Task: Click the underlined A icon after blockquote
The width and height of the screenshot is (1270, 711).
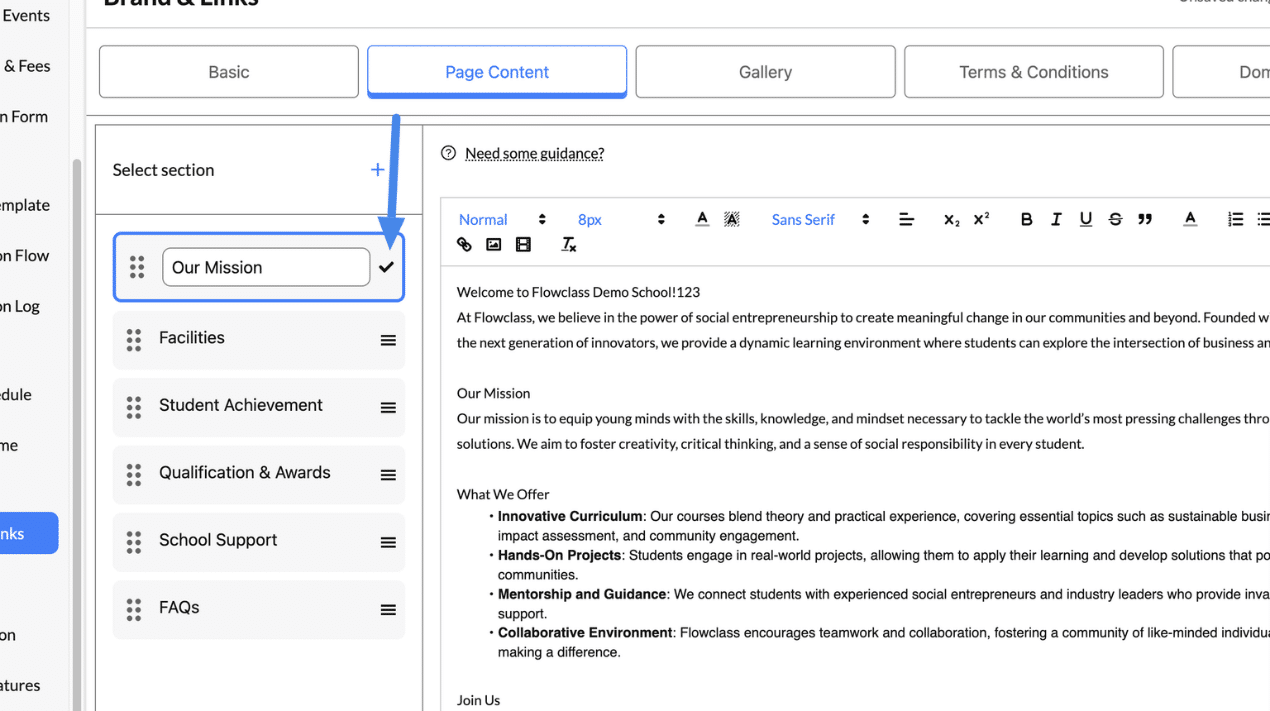Action: pyautogui.click(x=1190, y=219)
